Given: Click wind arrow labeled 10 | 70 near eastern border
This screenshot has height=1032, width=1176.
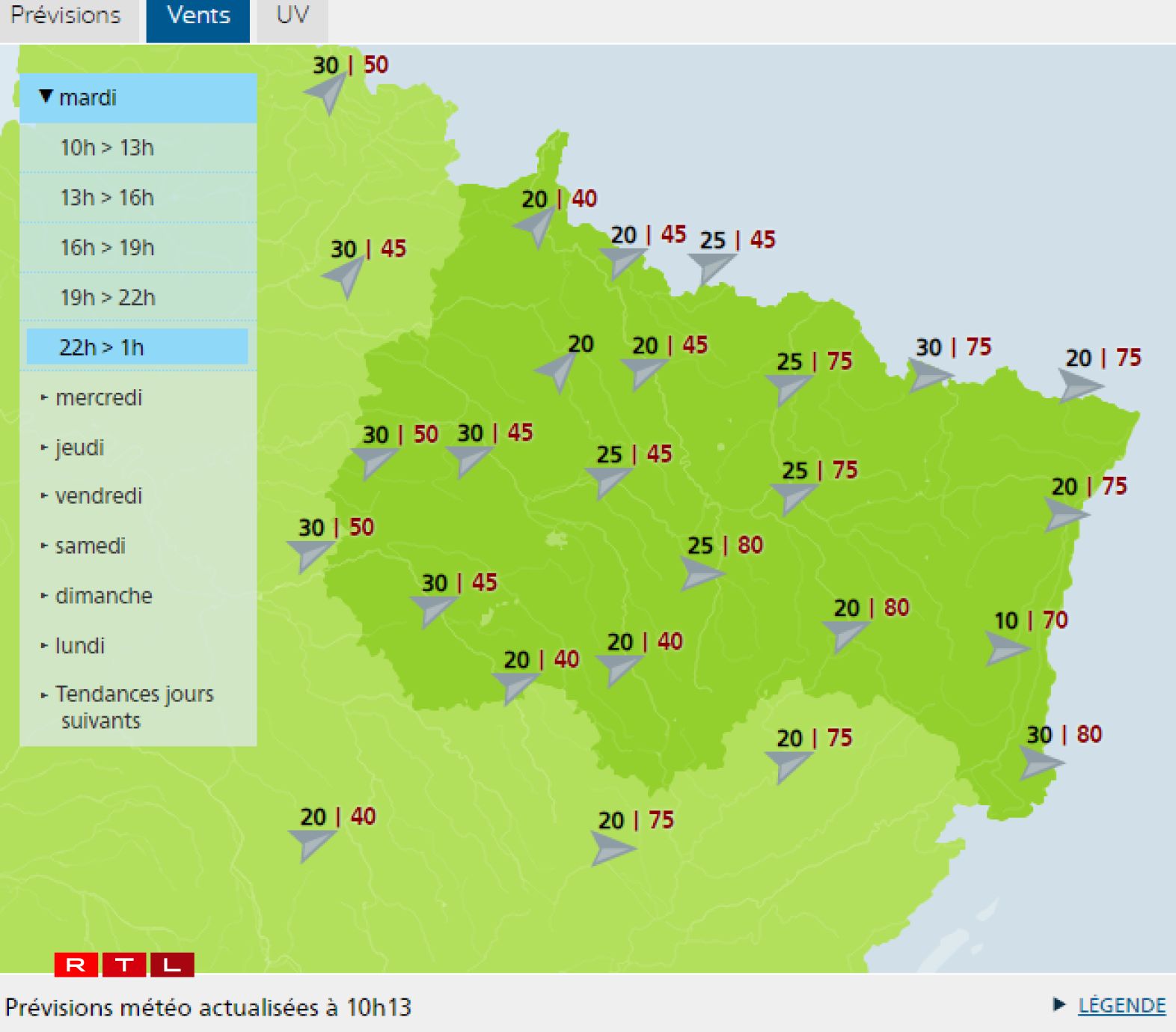Looking at the screenshot, I should click(x=1005, y=648).
